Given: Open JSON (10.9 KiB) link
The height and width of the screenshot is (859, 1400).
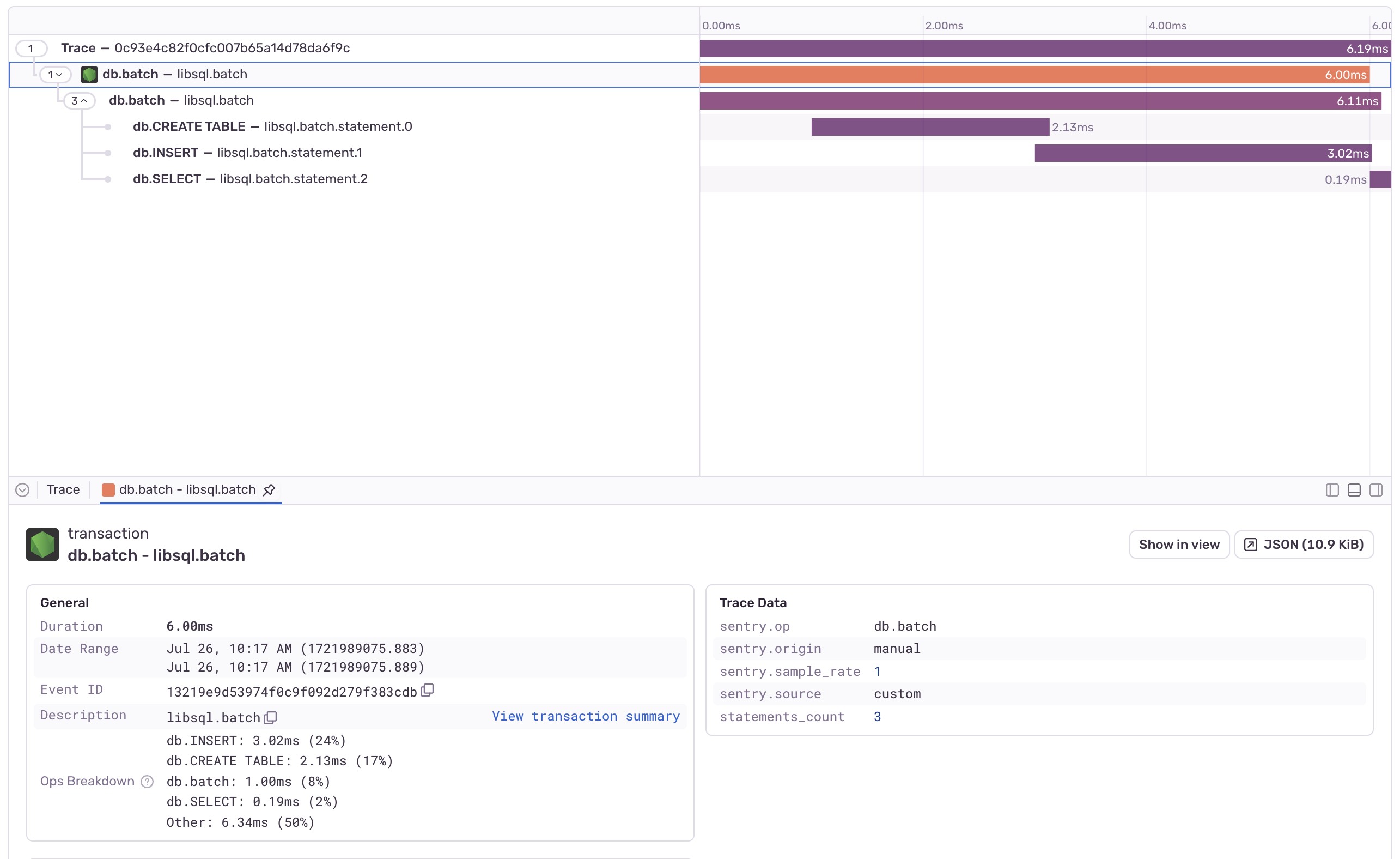Looking at the screenshot, I should (1304, 544).
